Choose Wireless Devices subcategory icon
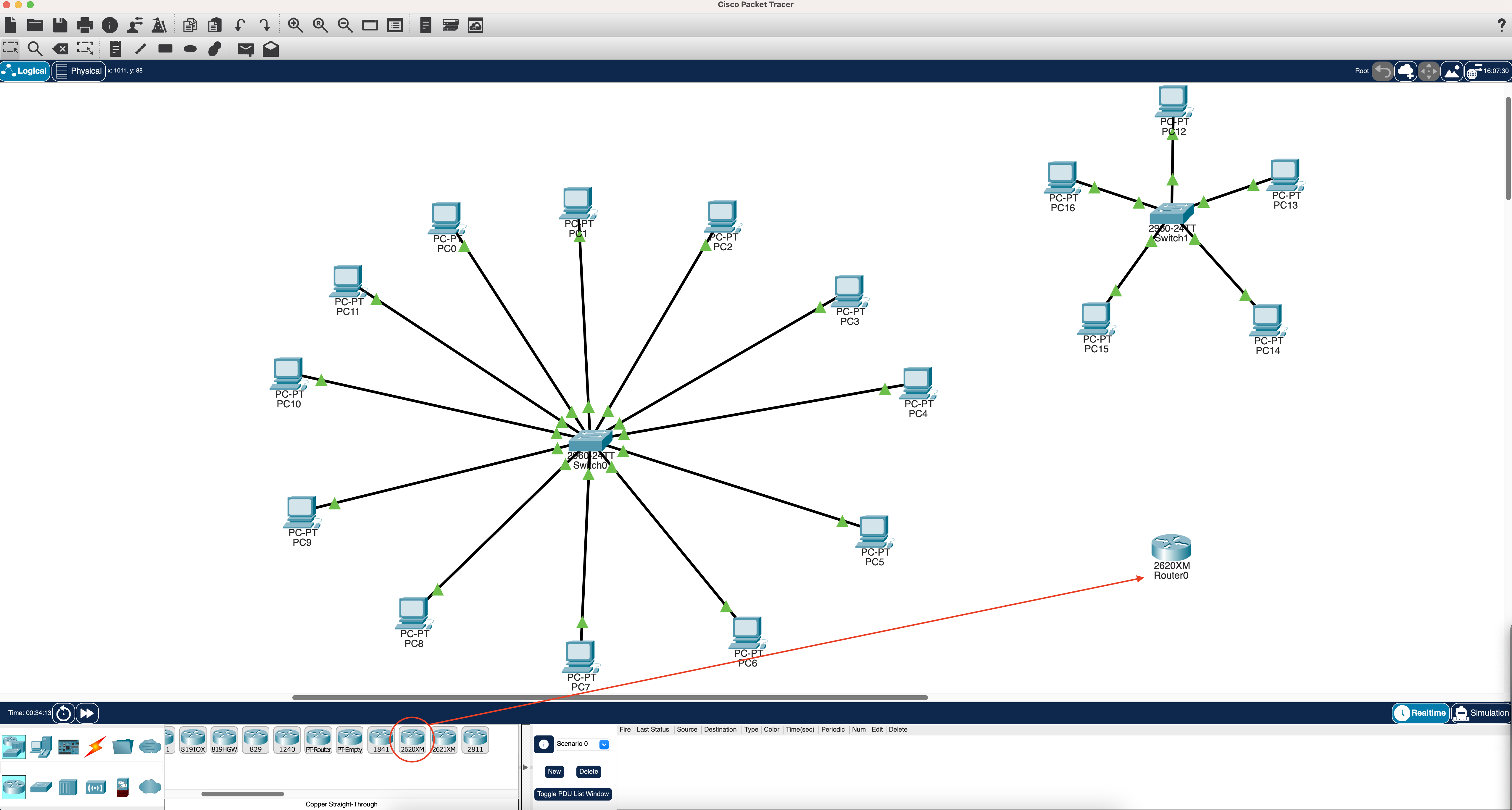 [96, 787]
